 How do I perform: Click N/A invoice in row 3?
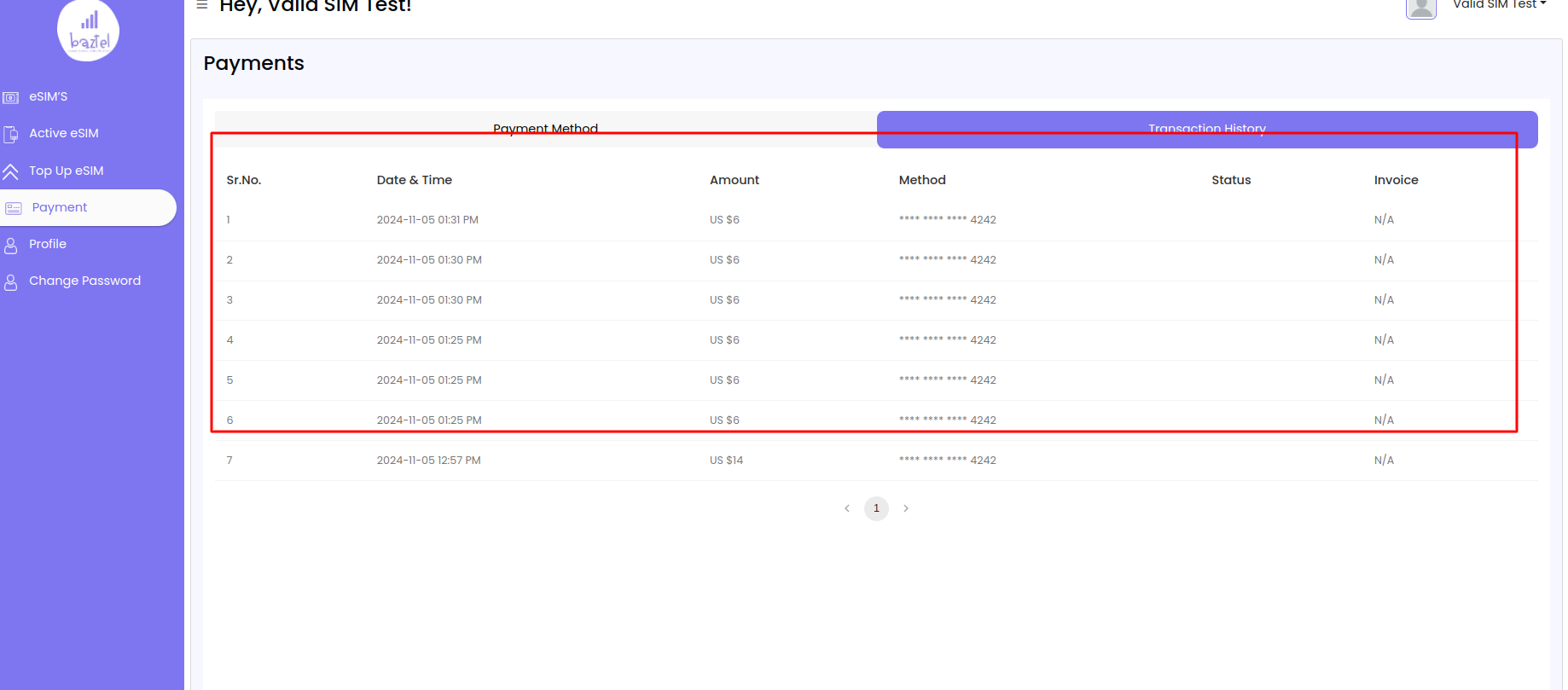(x=1384, y=300)
